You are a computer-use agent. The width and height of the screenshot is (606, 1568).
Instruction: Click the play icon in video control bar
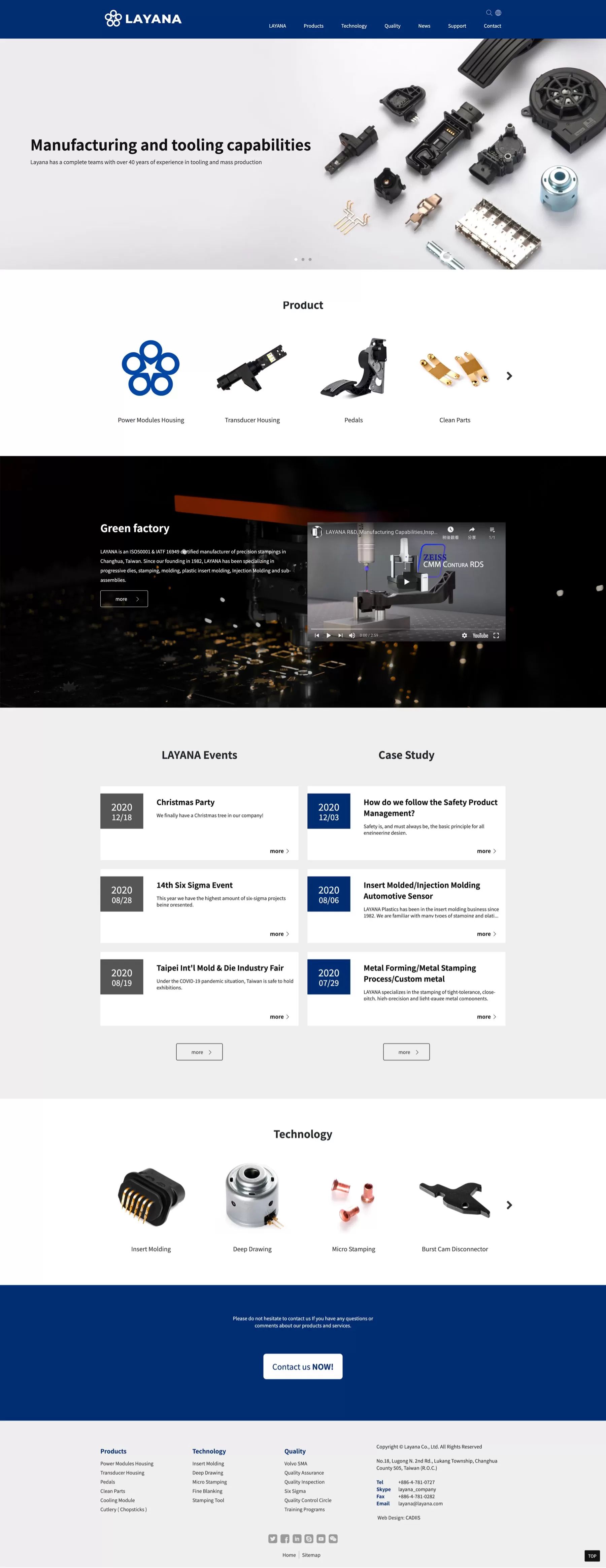tap(329, 636)
